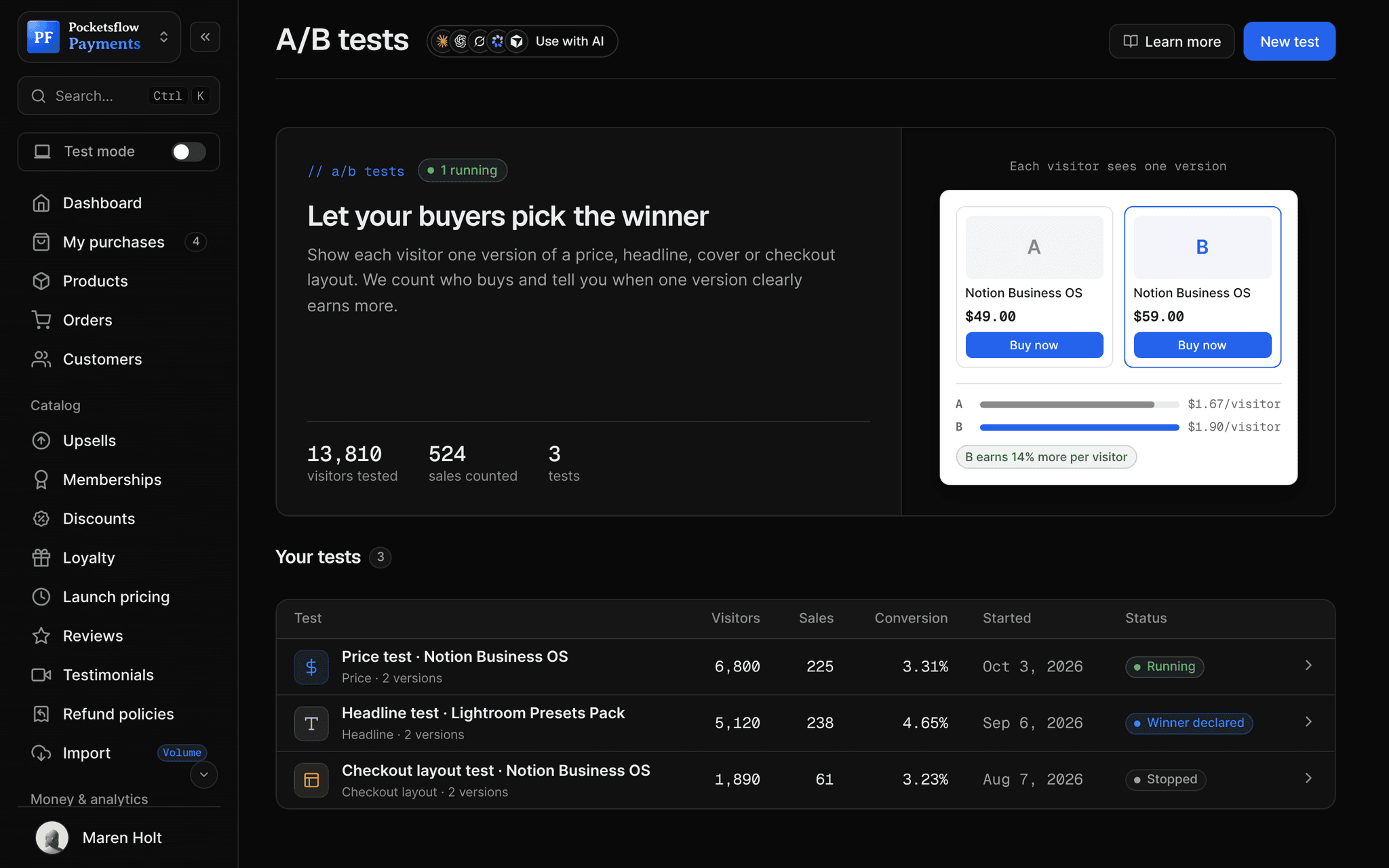Screen dimensions: 1389x868
Task: Click the Learn more button
Action: point(1171,41)
